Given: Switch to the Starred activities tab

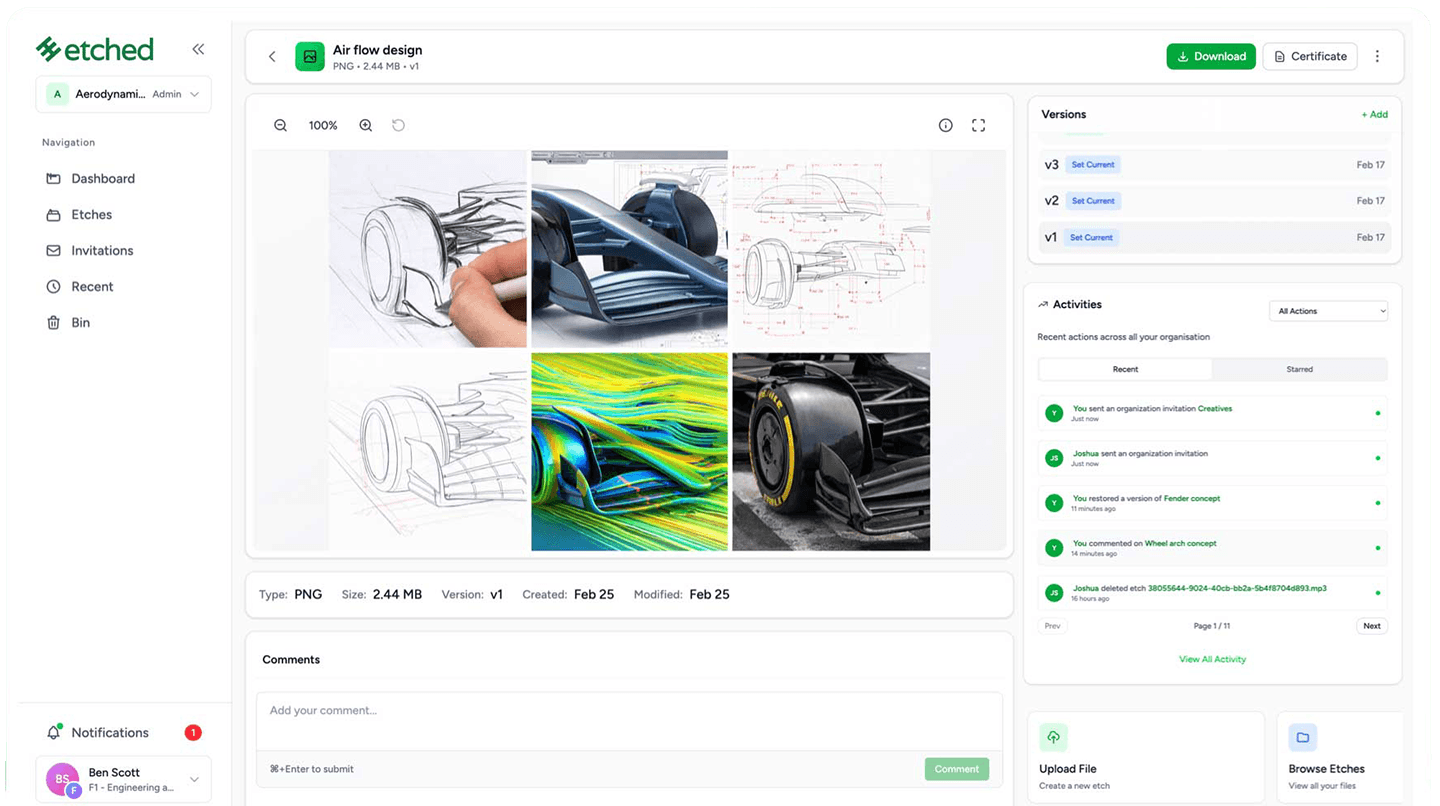Looking at the screenshot, I should point(1299,369).
